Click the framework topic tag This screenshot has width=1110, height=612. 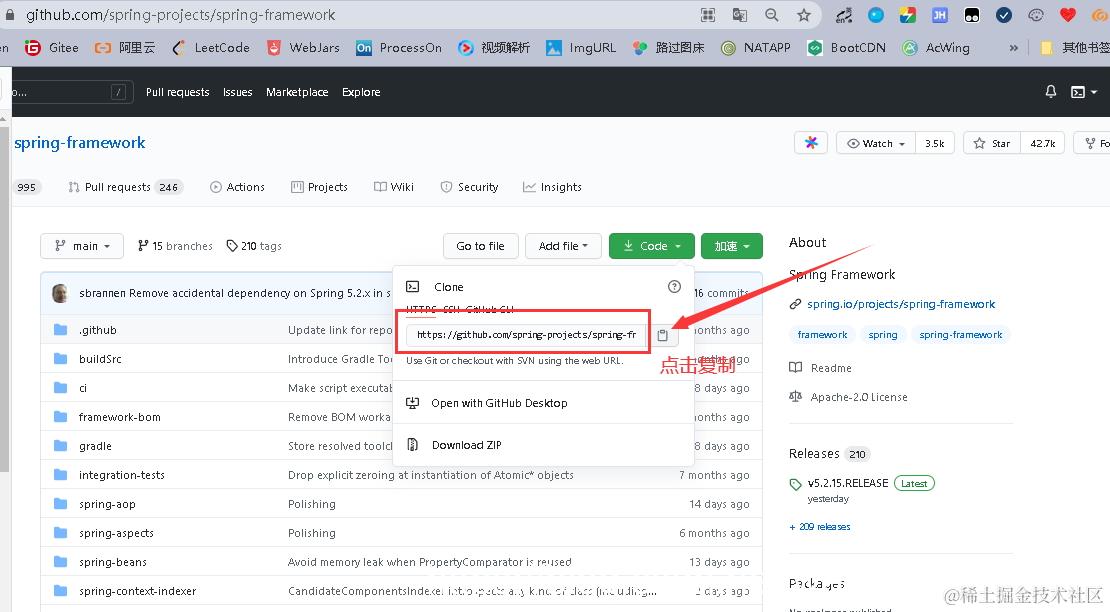coord(822,335)
